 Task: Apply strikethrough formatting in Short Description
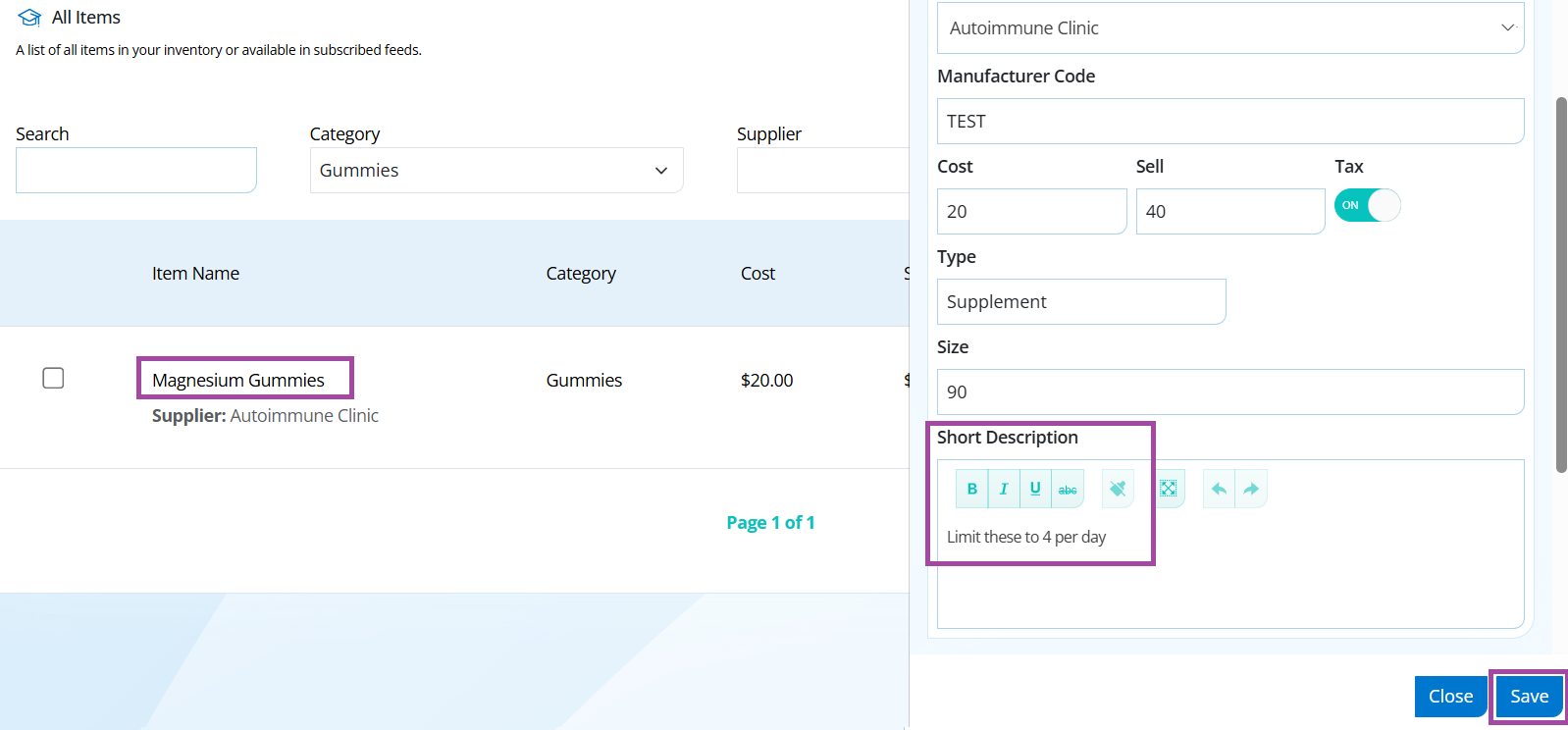coord(1068,489)
